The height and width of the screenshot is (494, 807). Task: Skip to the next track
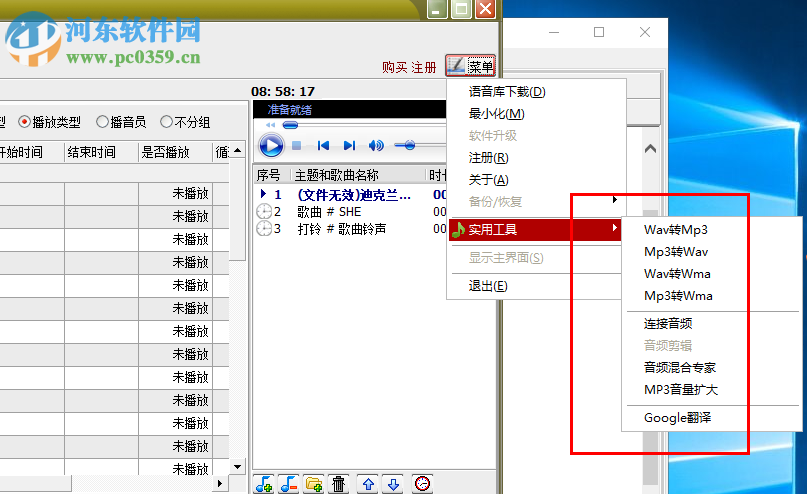coord(349,146)
